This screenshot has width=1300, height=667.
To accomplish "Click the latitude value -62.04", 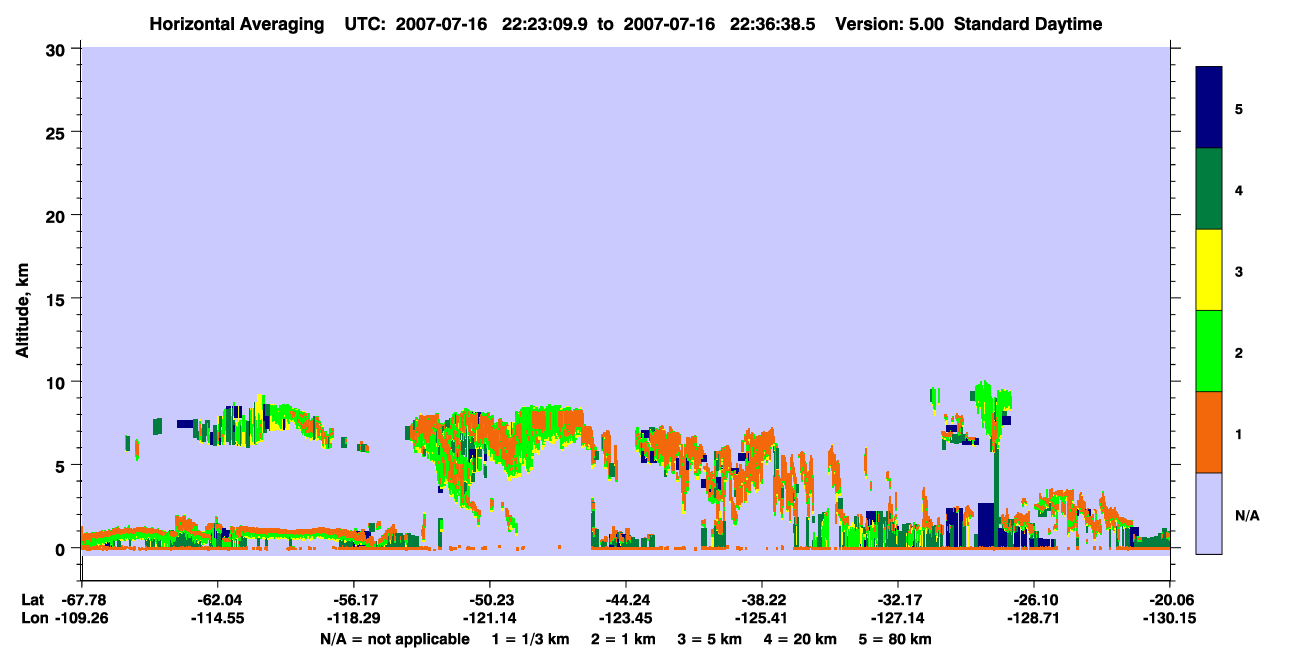I will [217, 600].
